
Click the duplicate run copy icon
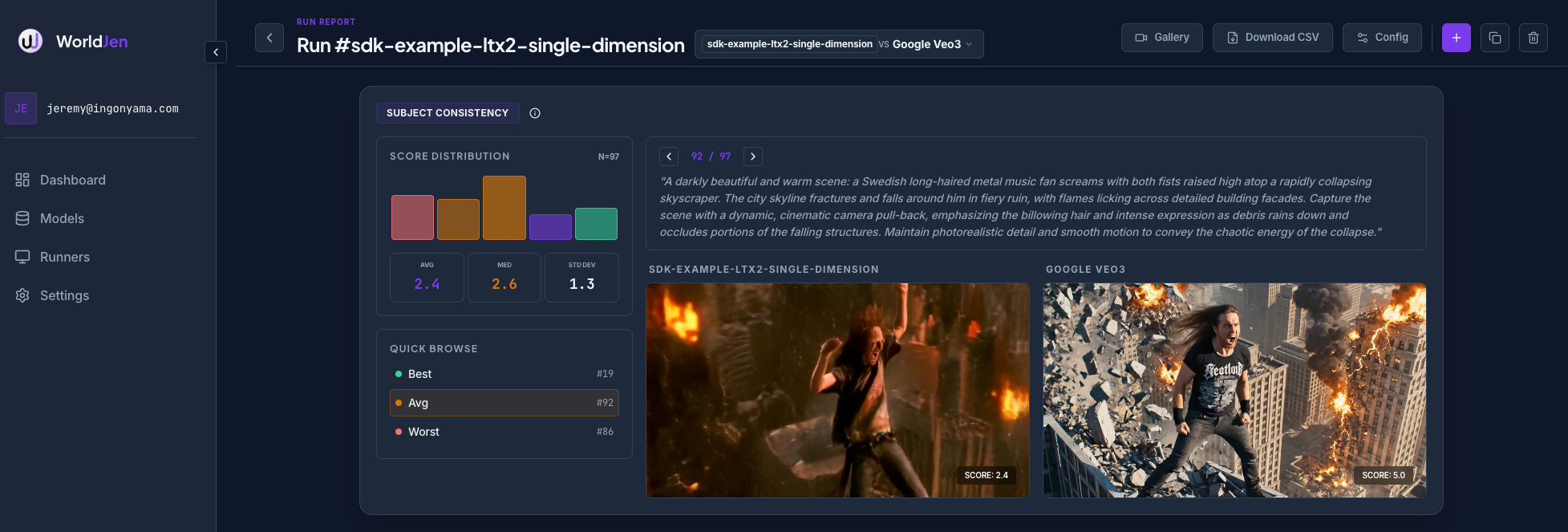coord(1494,38)
